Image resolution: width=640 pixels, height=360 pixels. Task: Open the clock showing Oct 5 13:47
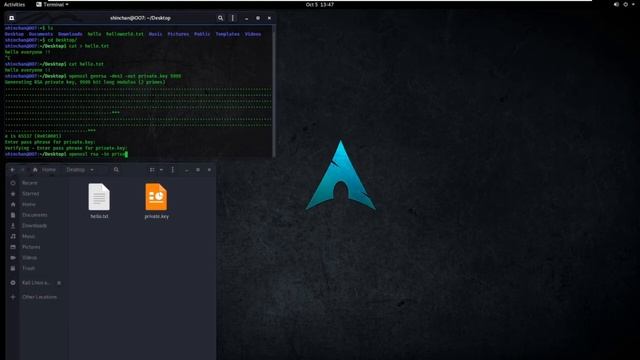click(320, 4)
